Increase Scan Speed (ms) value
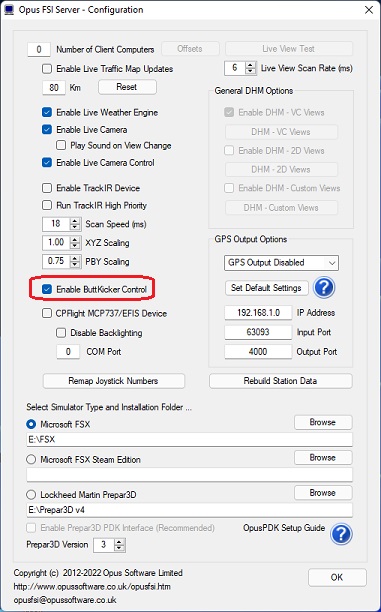The width and height of the screenshot is (381, 612). [75, 221]
